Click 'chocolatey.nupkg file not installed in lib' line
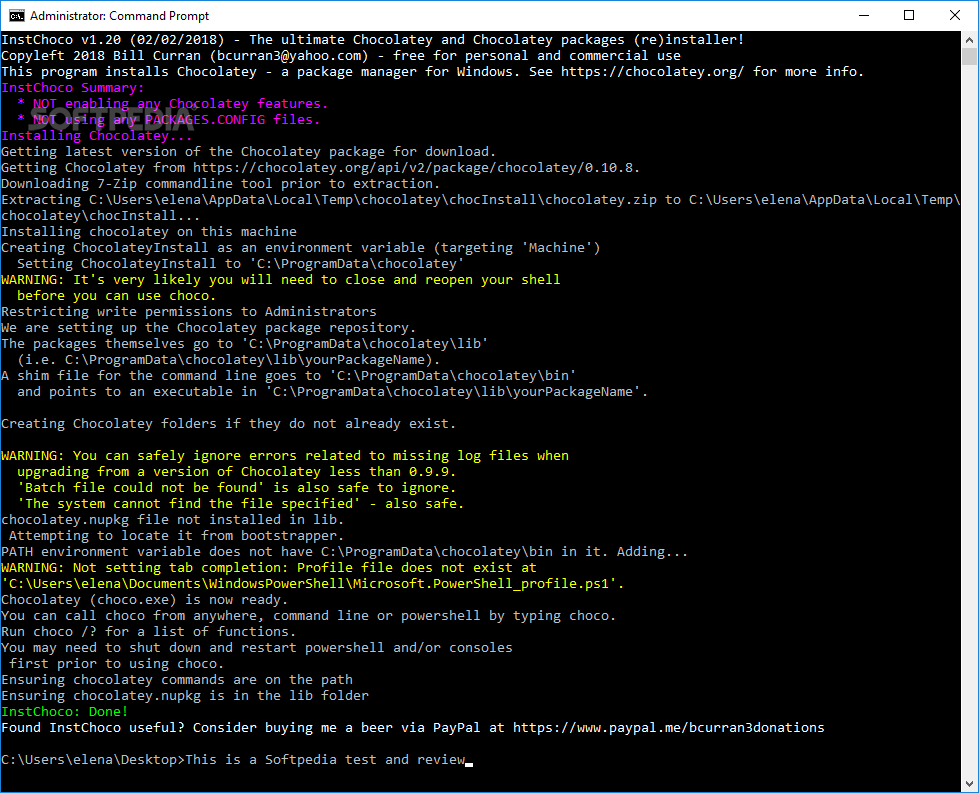The image size is (979, 793). [172, 520]
